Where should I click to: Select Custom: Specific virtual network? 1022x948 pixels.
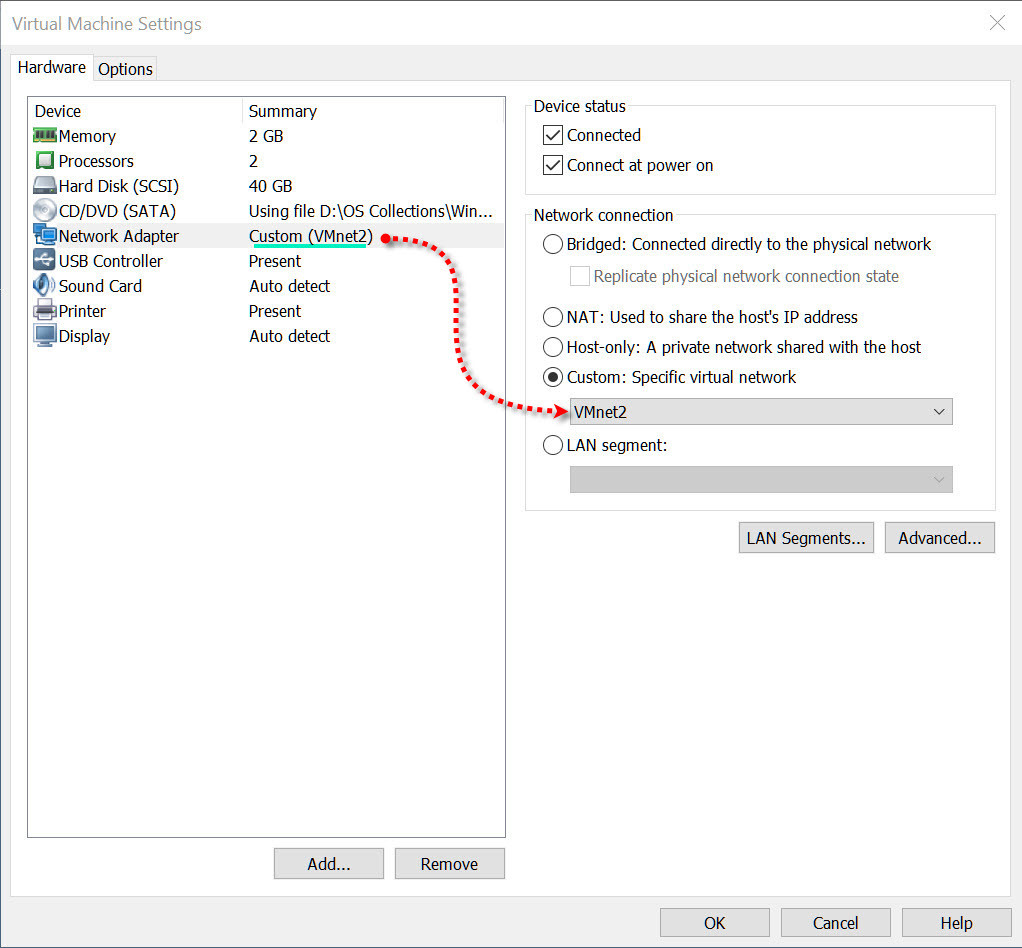(553, 377)
